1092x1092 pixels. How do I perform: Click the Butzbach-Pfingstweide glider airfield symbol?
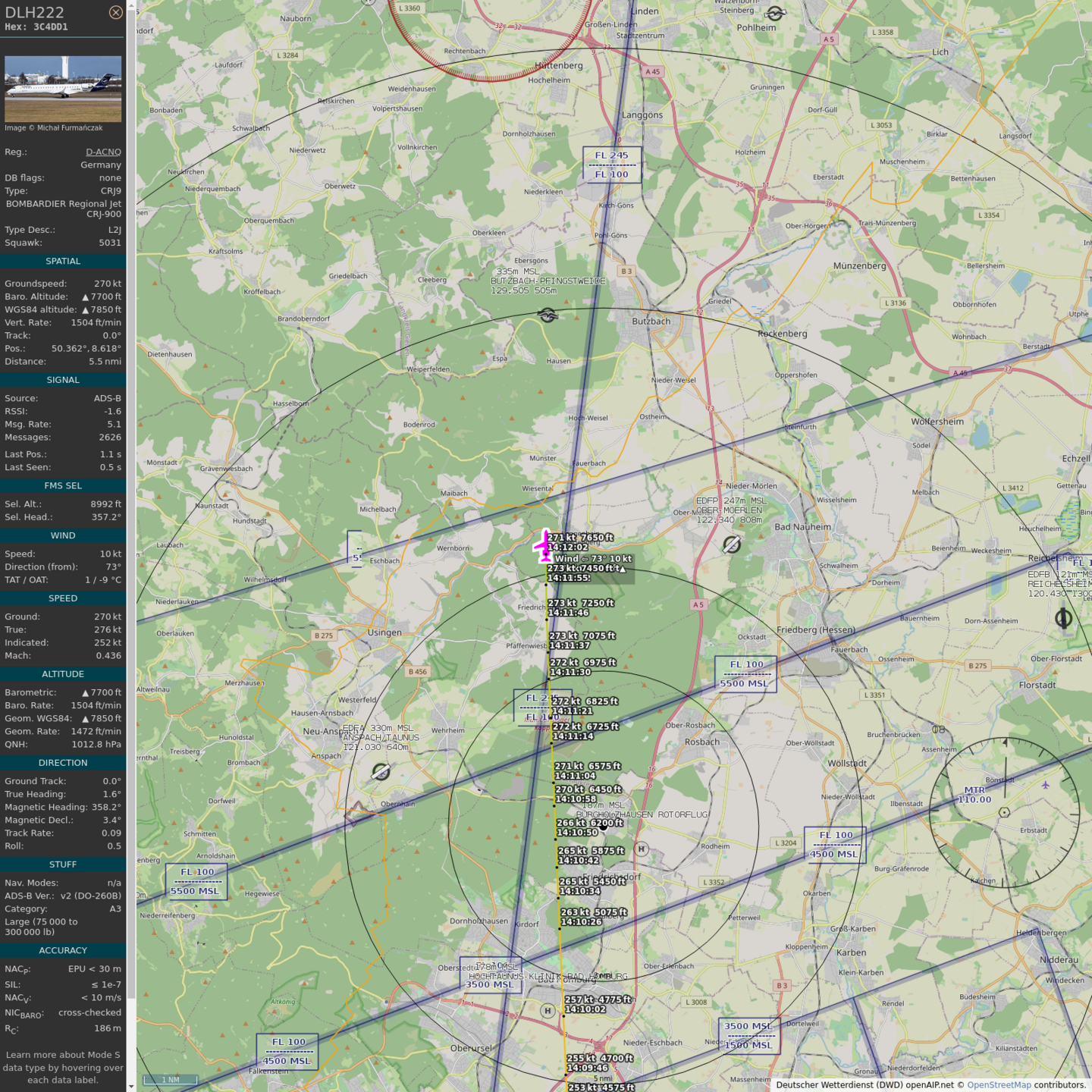(548, 315)
